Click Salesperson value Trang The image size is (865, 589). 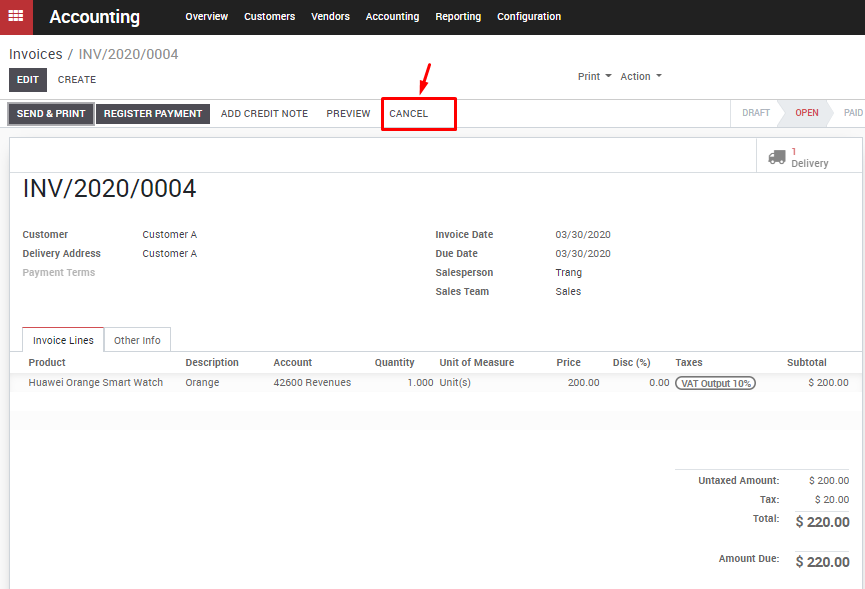coord(568,272)
